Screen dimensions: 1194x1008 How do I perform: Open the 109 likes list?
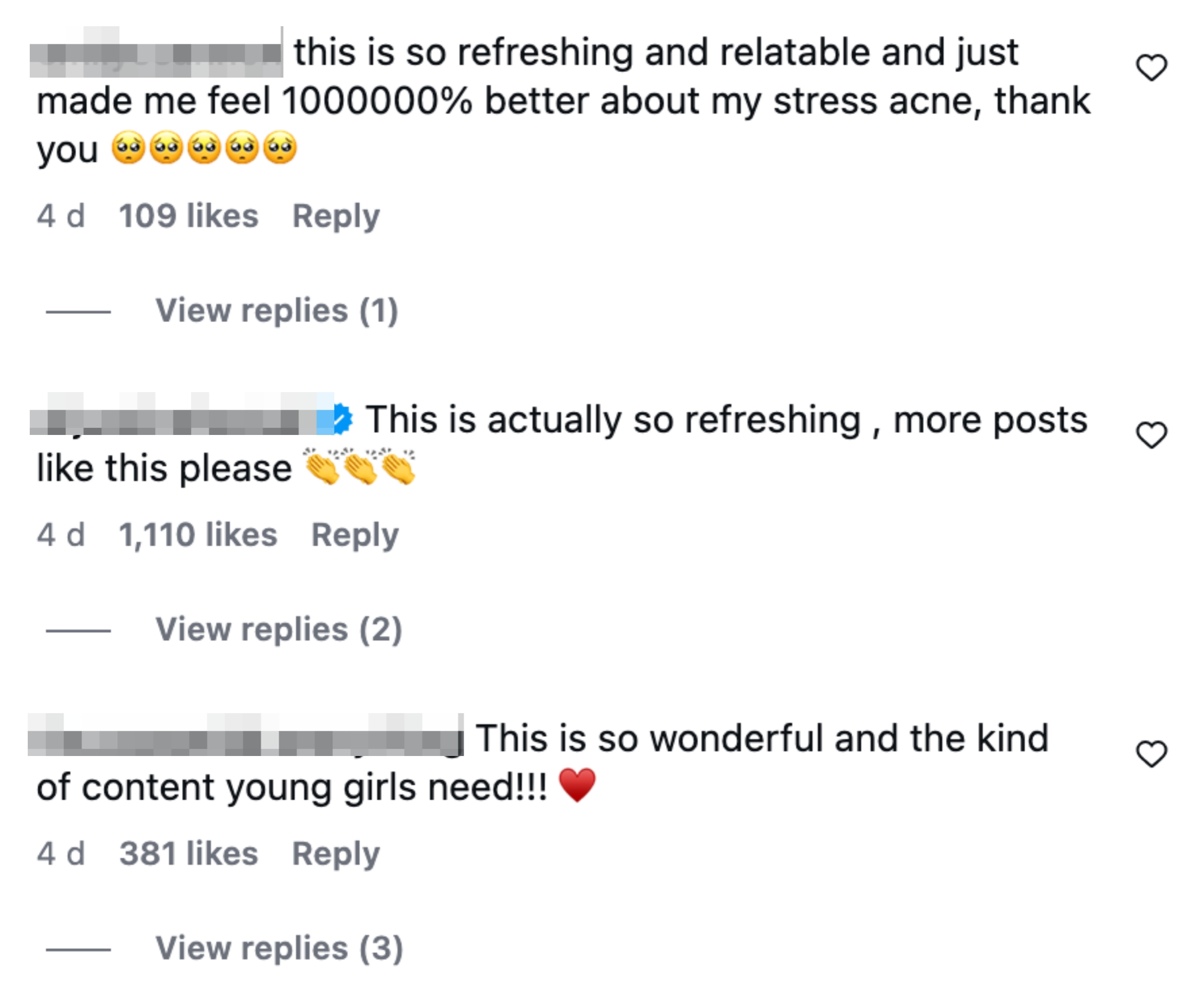(188, 217)
